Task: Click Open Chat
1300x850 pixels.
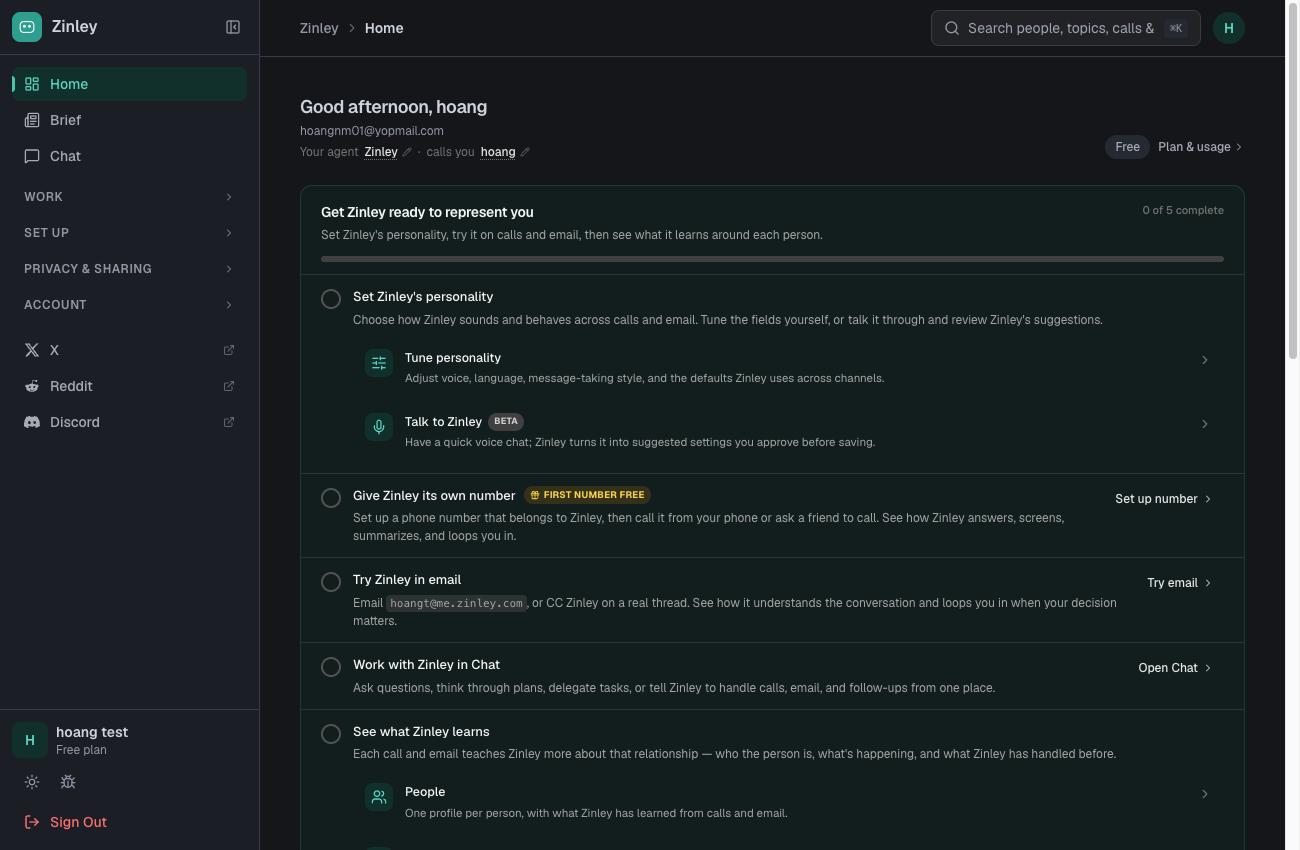Action: coord(1175,667)
